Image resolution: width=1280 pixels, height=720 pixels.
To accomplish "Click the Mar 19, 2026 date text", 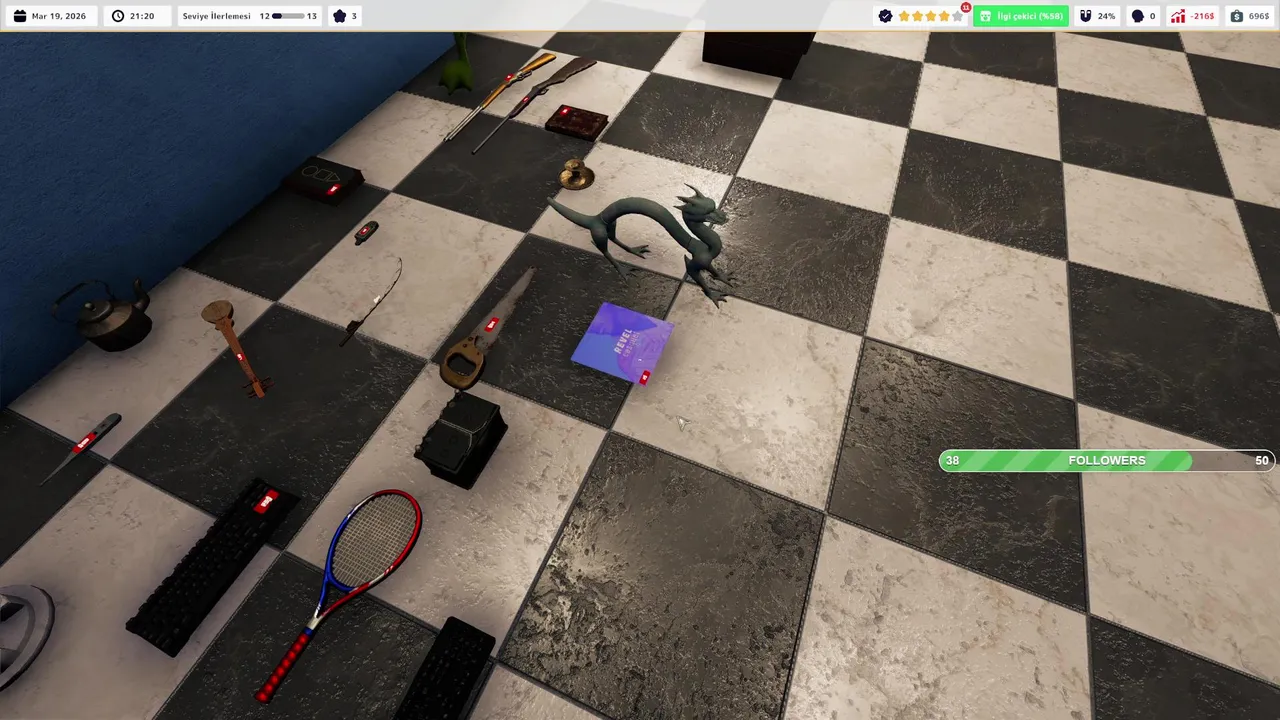I will click(x=59, y=16).
